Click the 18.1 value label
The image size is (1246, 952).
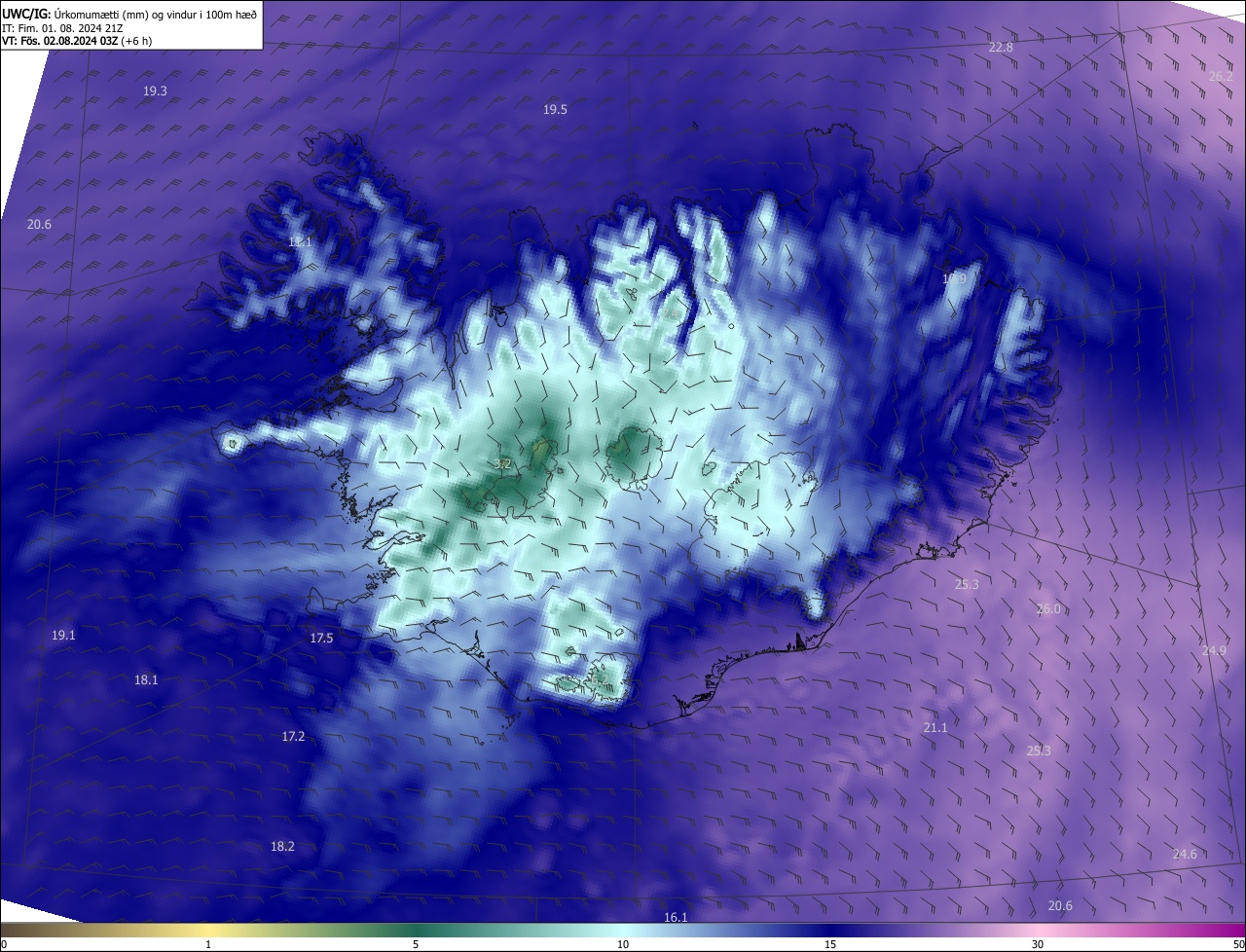pos(146,680)
